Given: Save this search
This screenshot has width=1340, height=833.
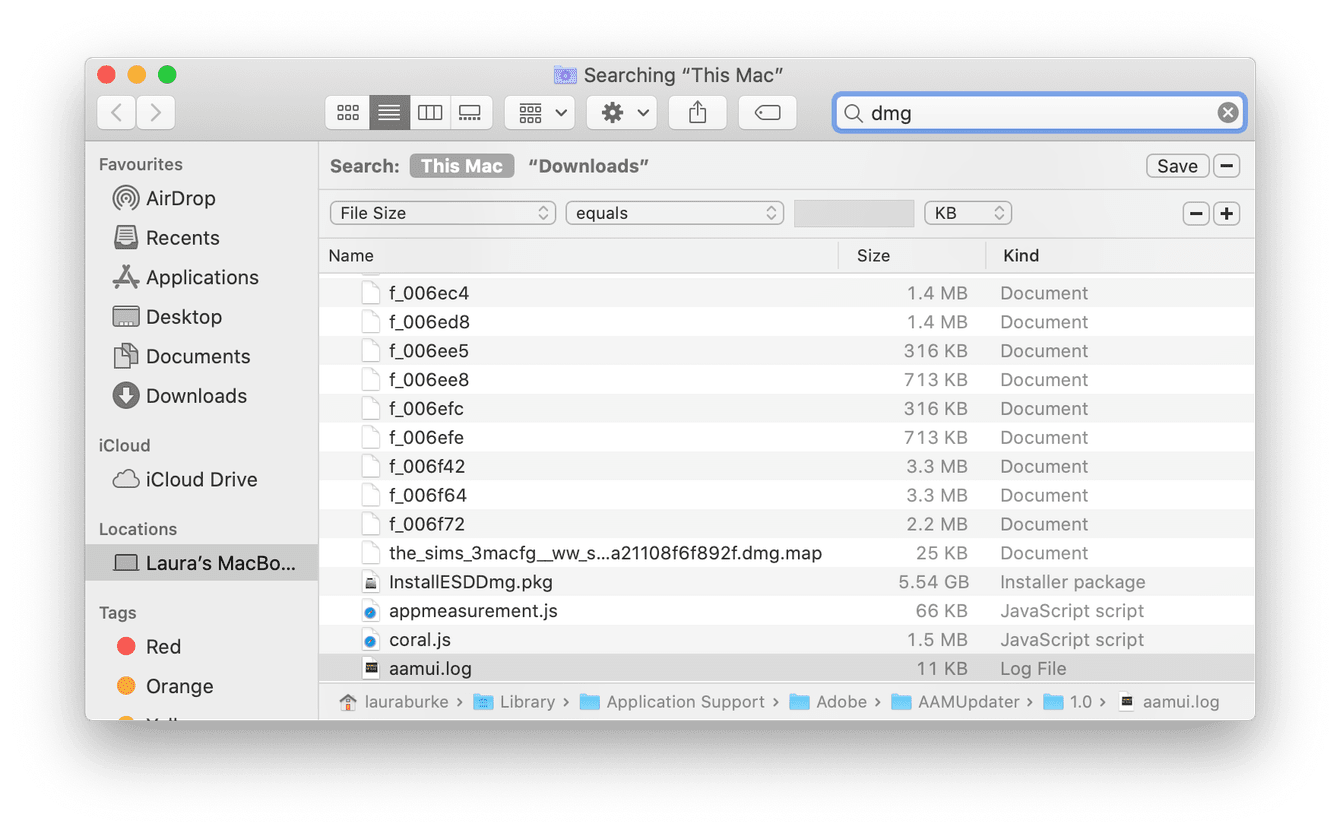Looking at the screenshot, I should (x=1177, y=165).
